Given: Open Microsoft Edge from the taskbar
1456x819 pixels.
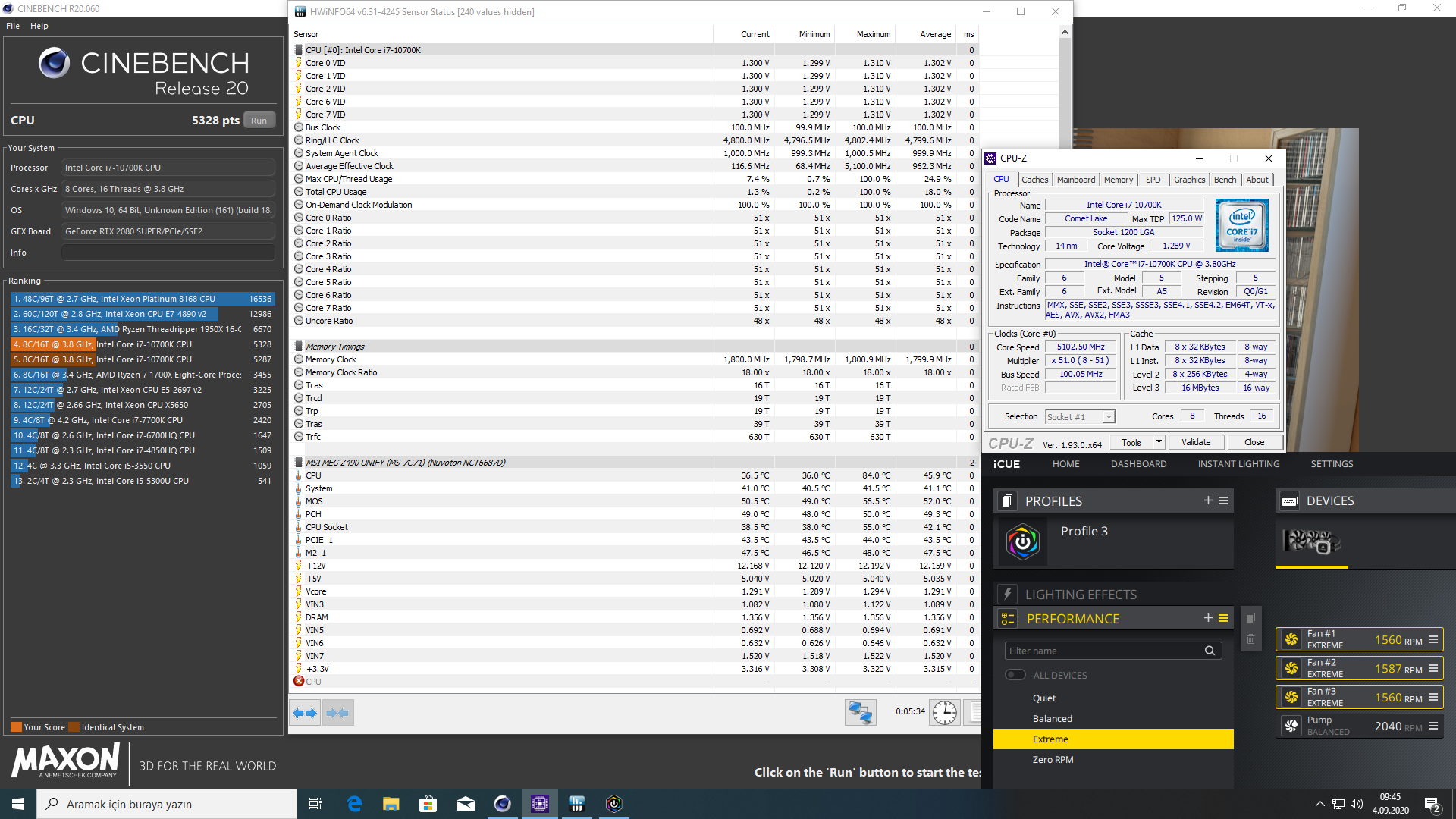Looking at the screenshot, I should click(x=354, y=804).
